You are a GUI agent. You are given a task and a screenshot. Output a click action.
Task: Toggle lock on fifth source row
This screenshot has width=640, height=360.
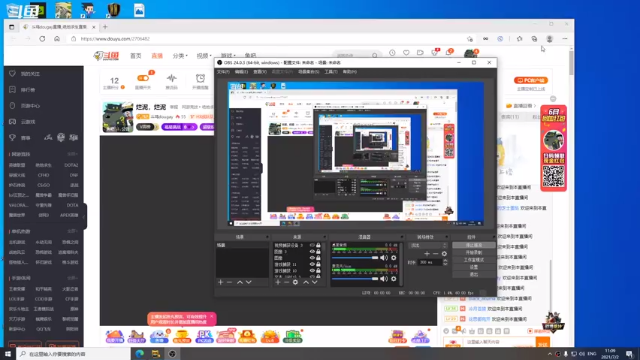[x=318, y=270]
